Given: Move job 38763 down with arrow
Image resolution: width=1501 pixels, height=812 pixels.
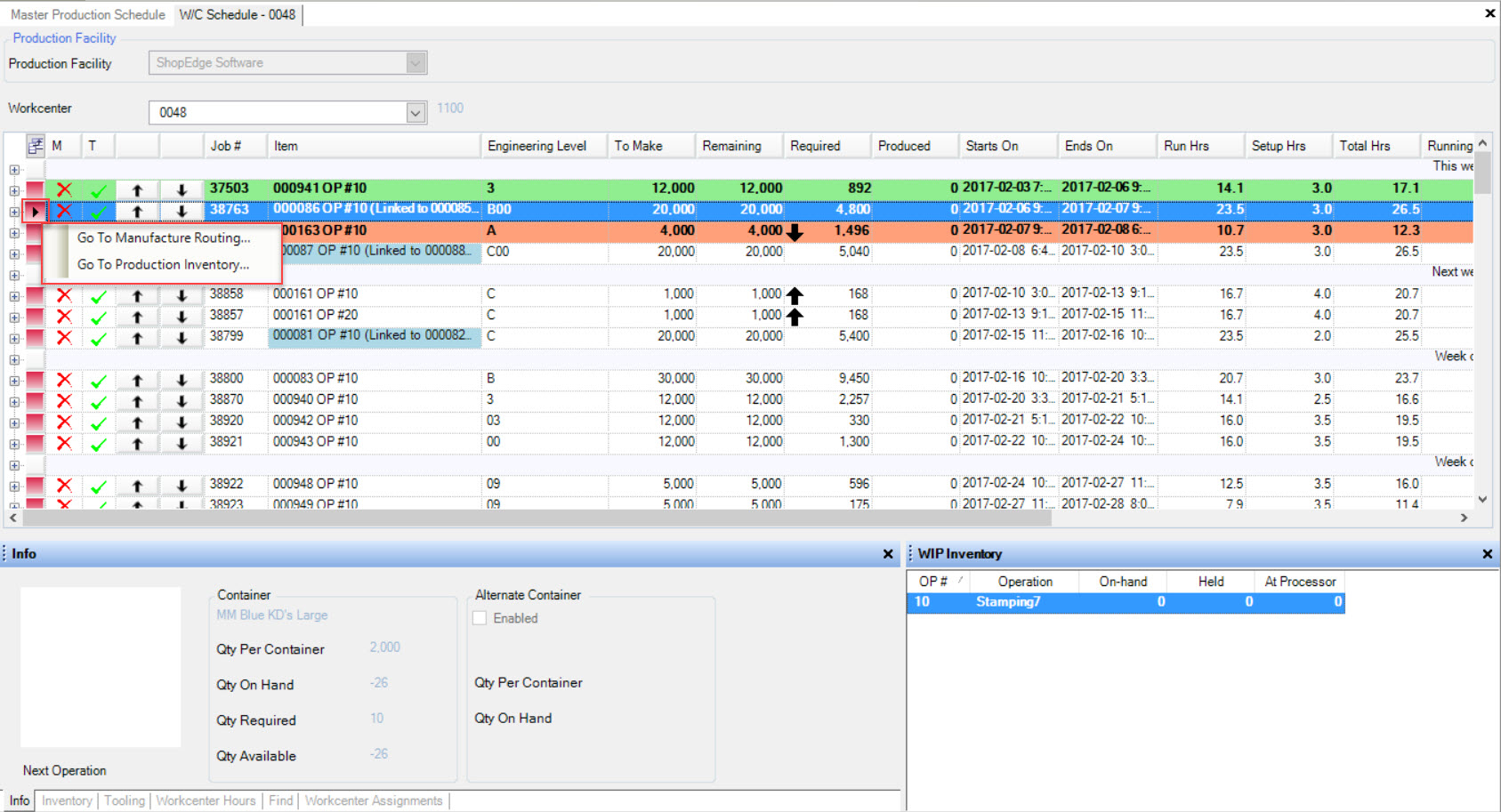Looking at the screenshot, I should (x=182, y=211).
